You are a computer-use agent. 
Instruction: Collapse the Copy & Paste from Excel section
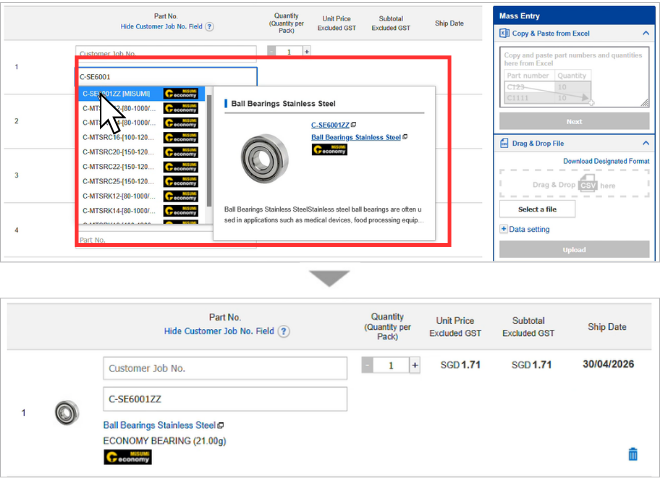click(x=646, y=33)
